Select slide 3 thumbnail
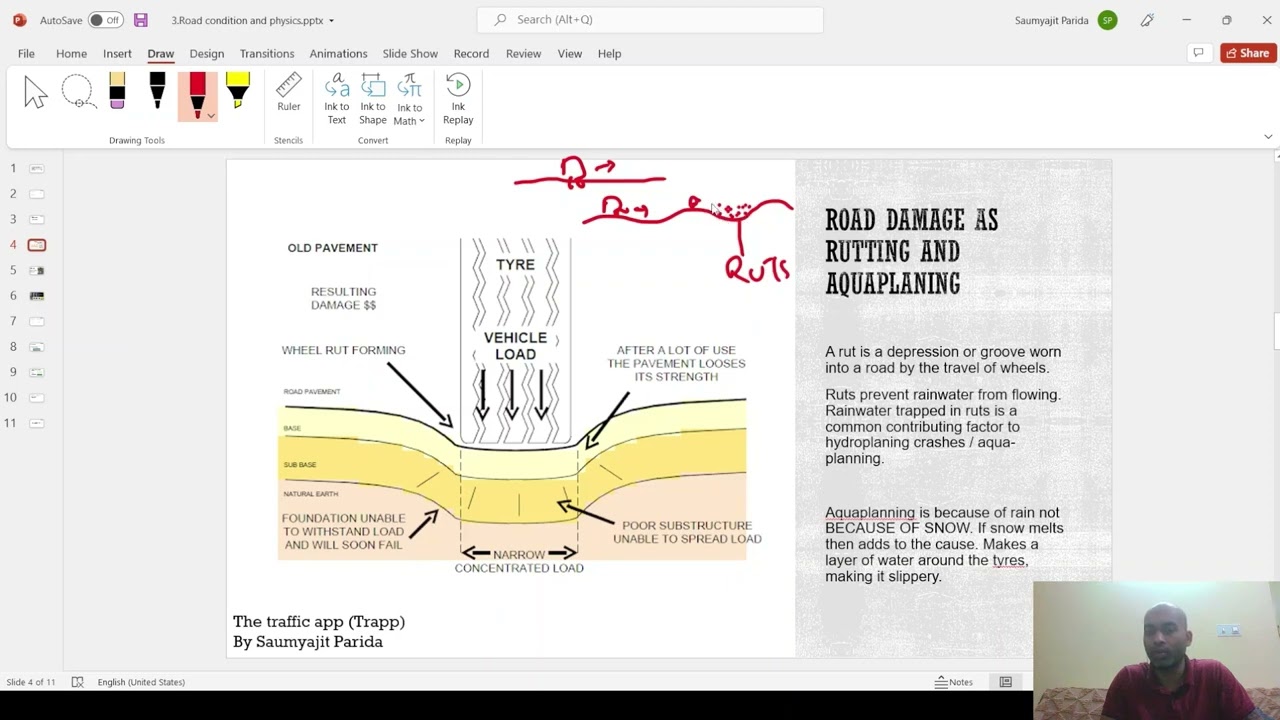 [37, 219]
